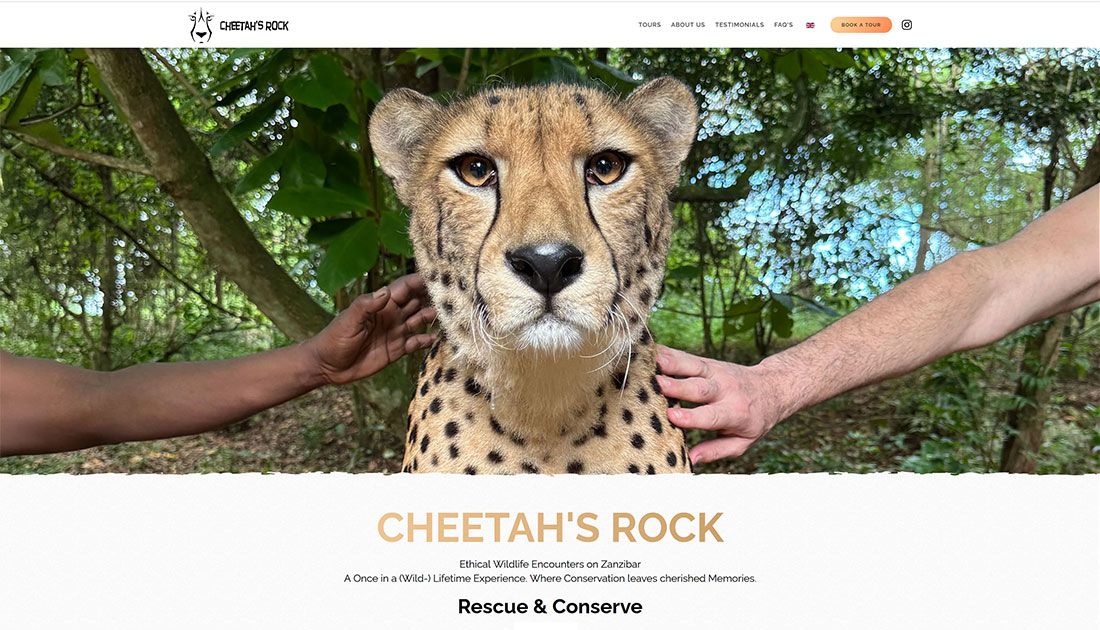Viewport: 1100px width, 630px height.
Task: Go to About Us page
Action: (688, 25)
